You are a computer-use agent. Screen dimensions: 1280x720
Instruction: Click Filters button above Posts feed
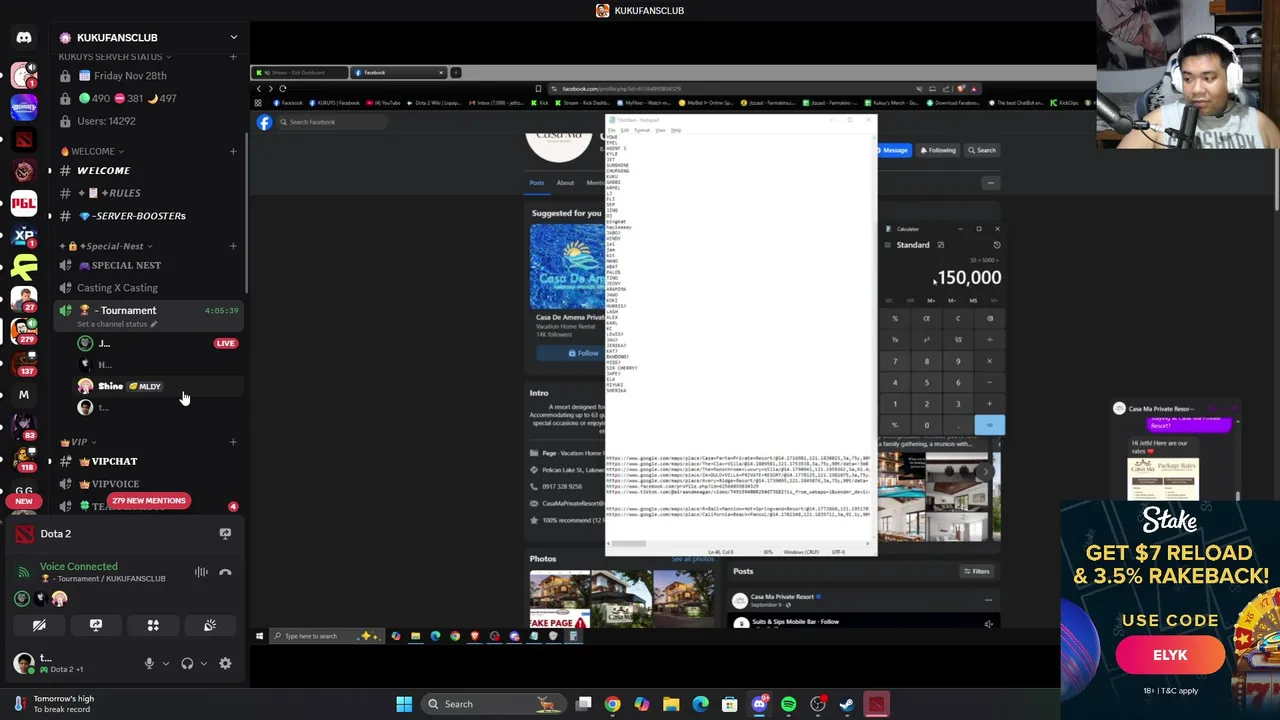tap(976, 571)
